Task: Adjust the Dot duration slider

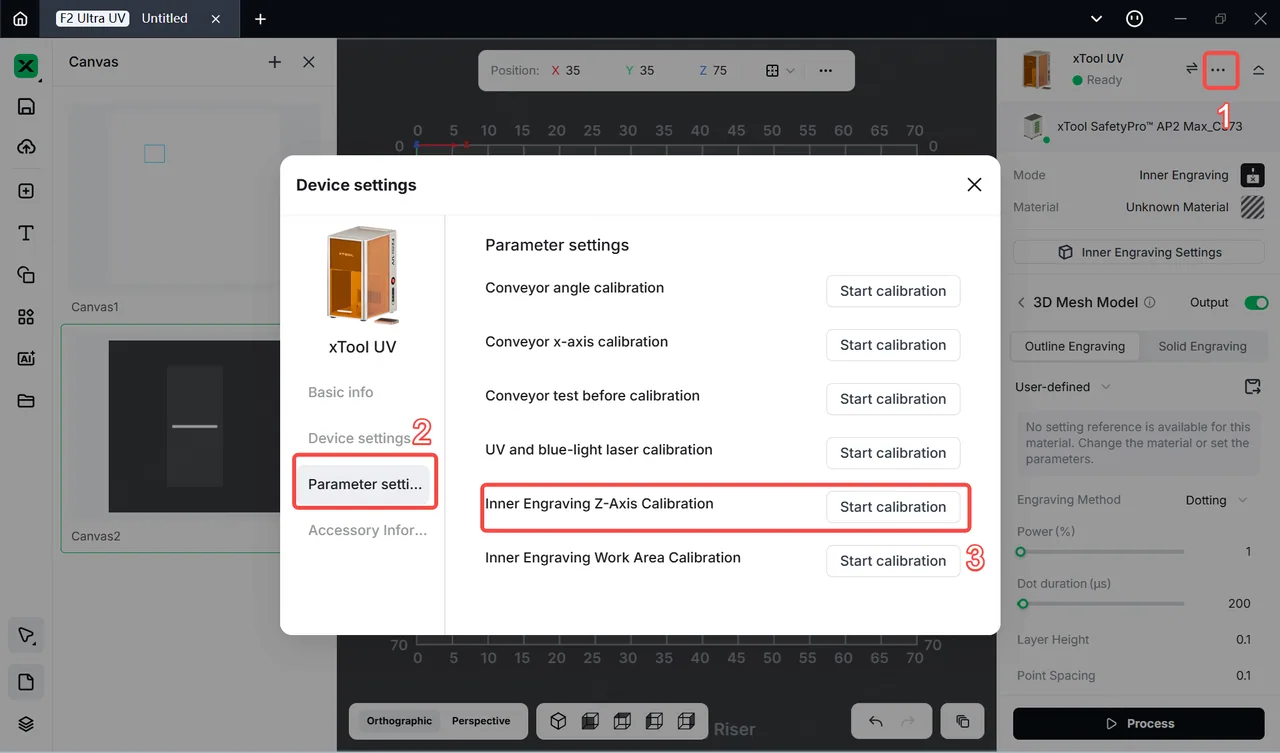Action: pyautogui.click(x=1101, y=604)
